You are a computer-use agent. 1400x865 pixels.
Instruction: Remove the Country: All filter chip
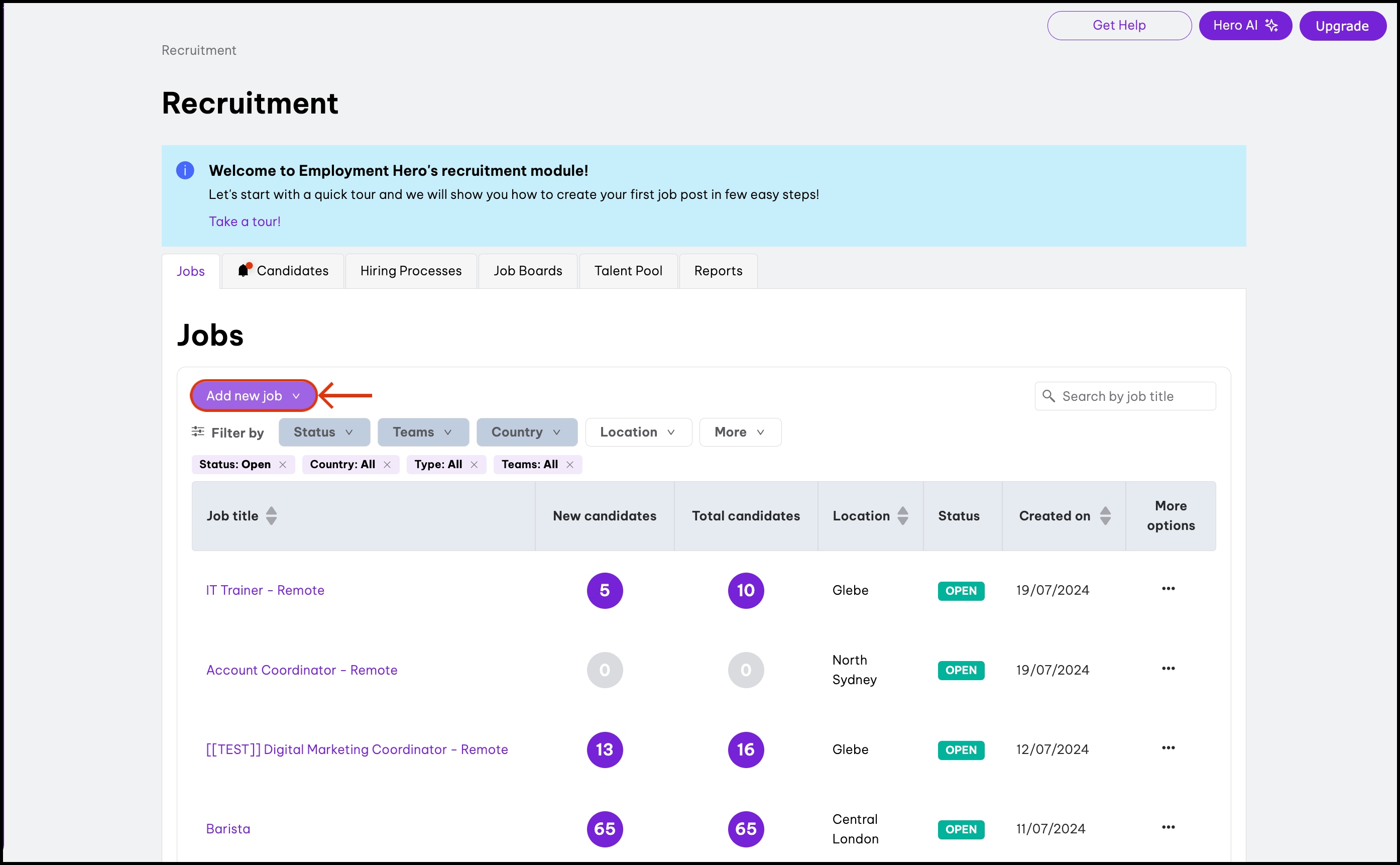tap(387, 465)
